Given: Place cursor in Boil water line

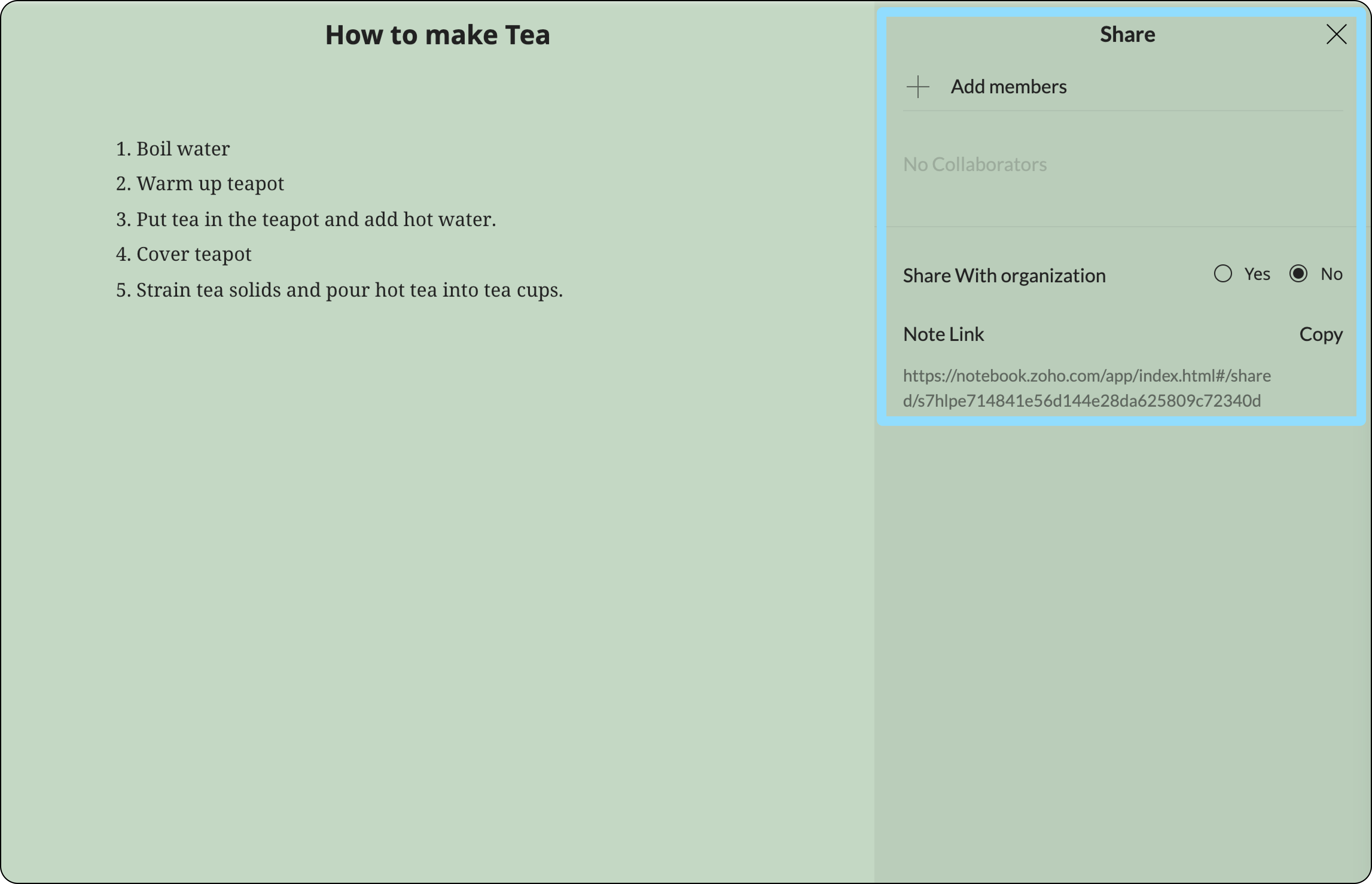Looking at the screenshot, I should click(182, 149).
